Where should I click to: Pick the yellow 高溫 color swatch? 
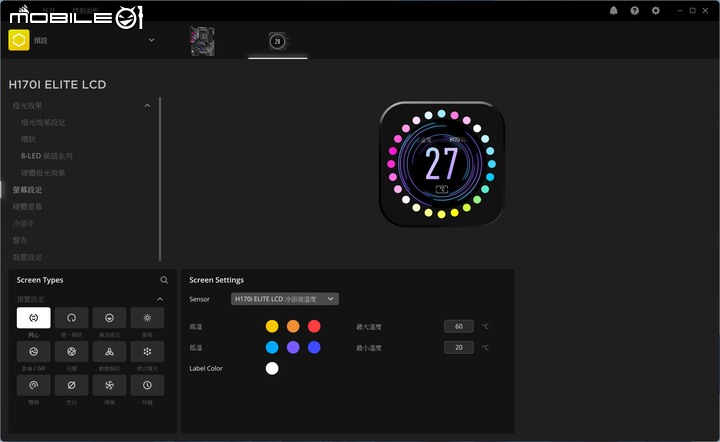272,326
